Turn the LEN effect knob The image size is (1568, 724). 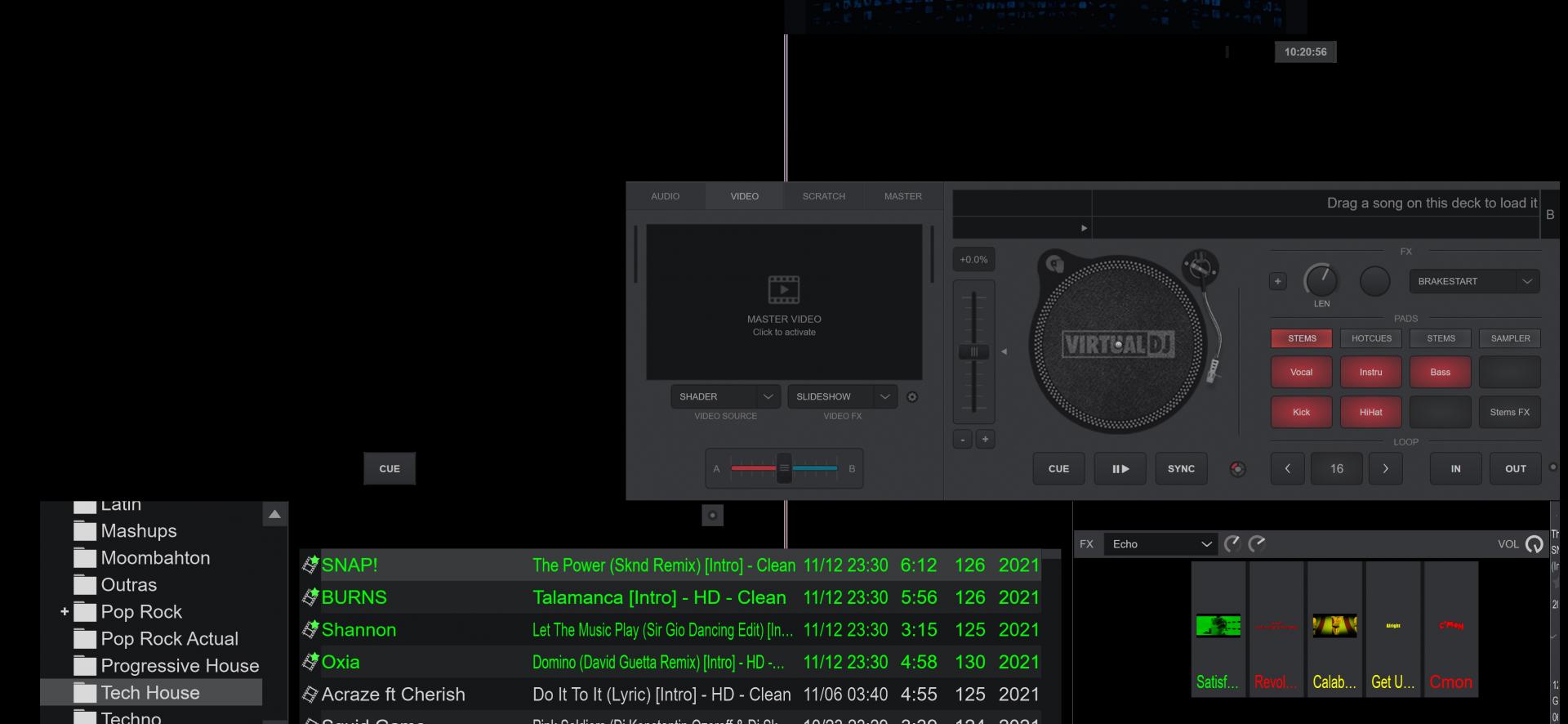(x=1321, y=281)
